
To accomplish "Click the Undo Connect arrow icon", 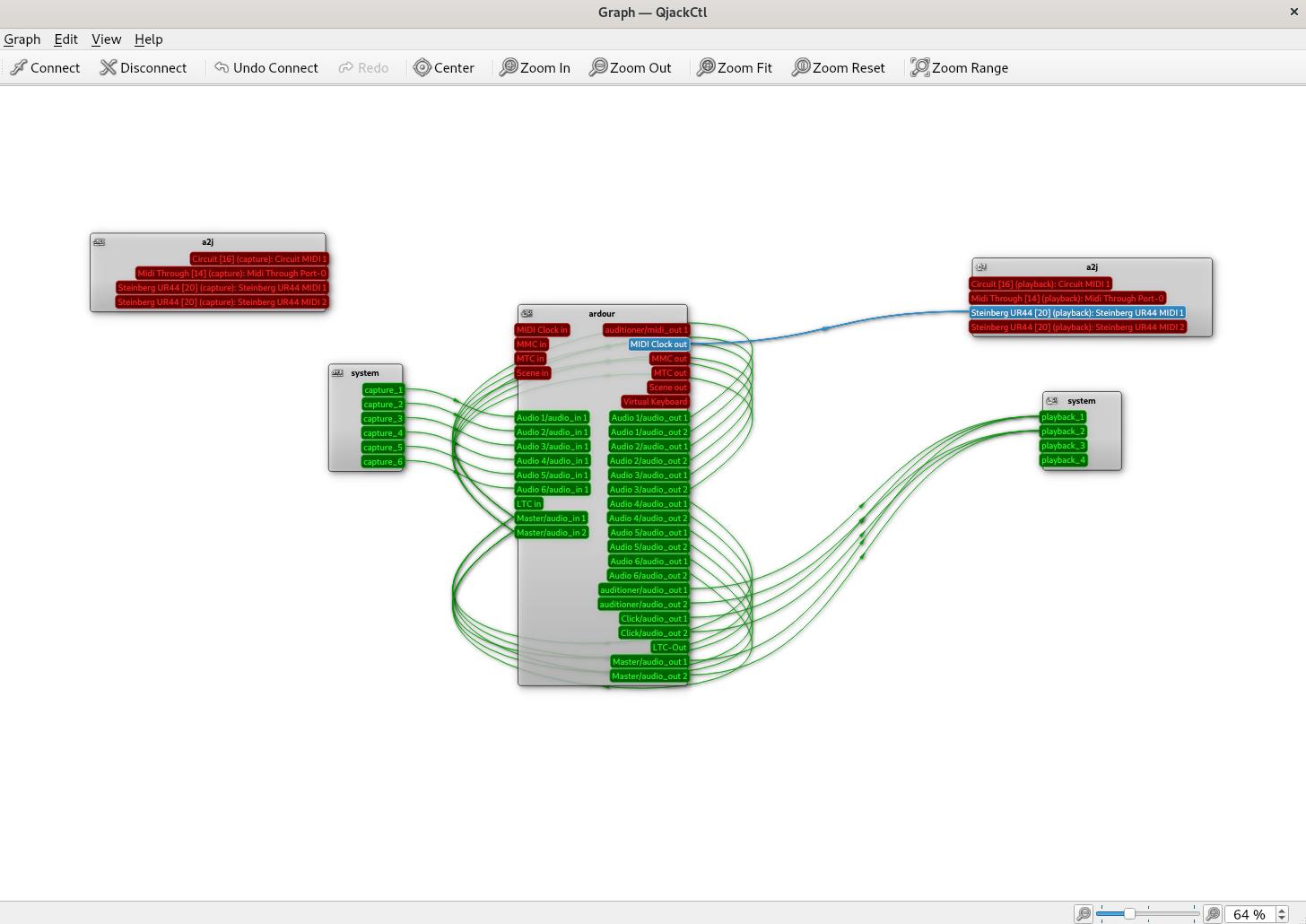I will click(222, 67).
